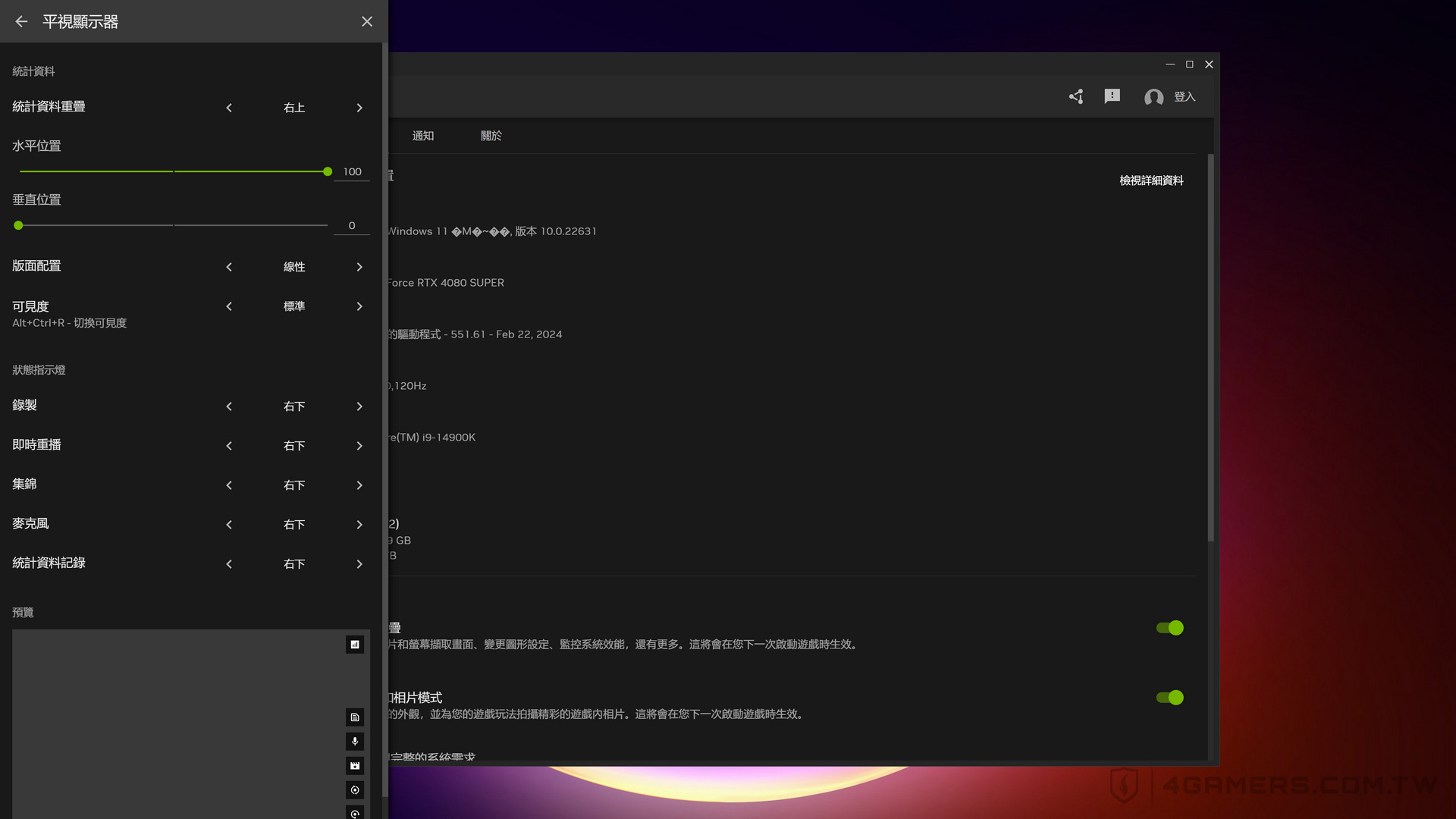Screen dimensions: 1456x819
Task: Click the 線性 layout value
Action: 294,267
